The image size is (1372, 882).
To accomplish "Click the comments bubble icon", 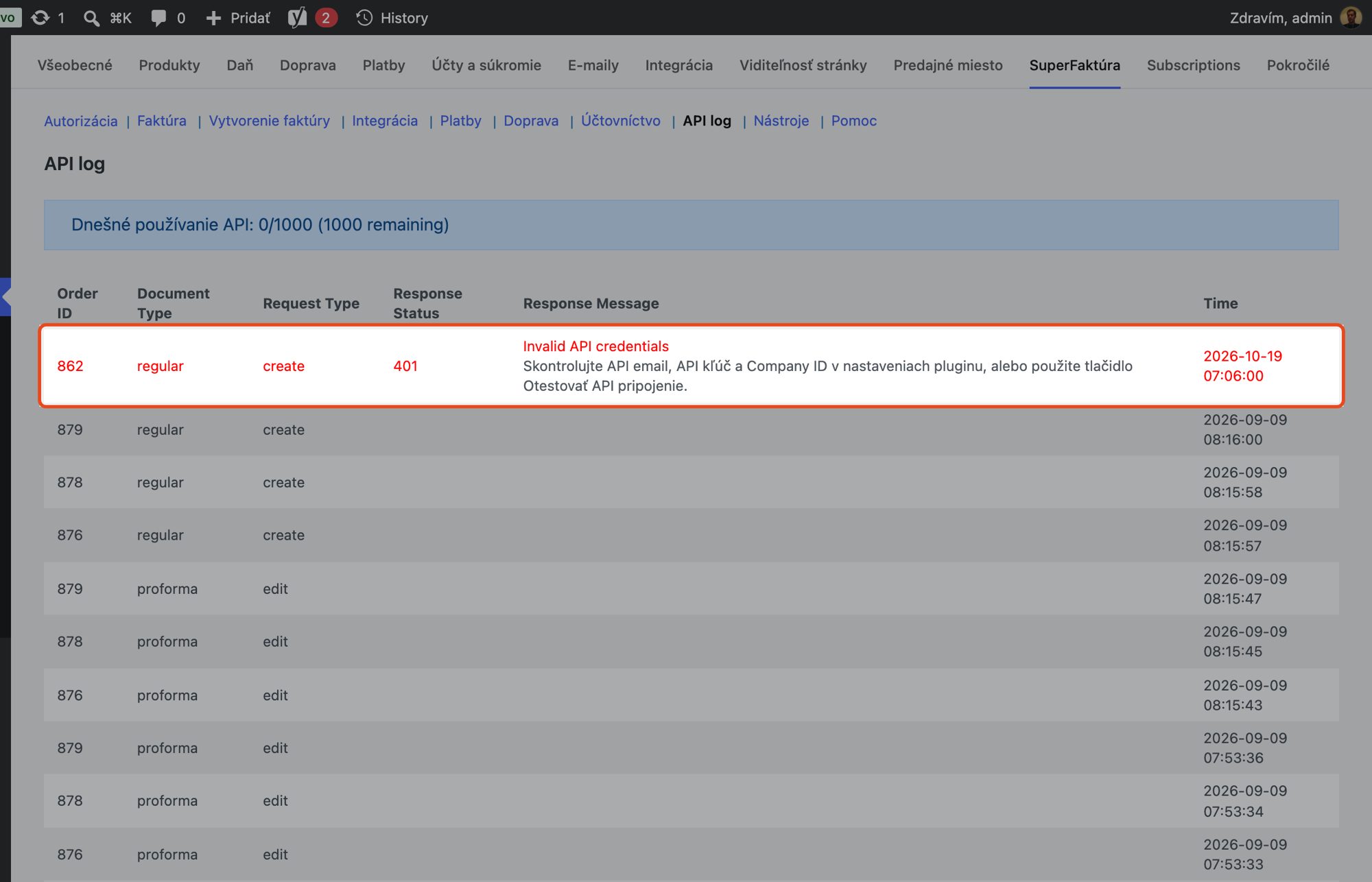I will point(158,18).
